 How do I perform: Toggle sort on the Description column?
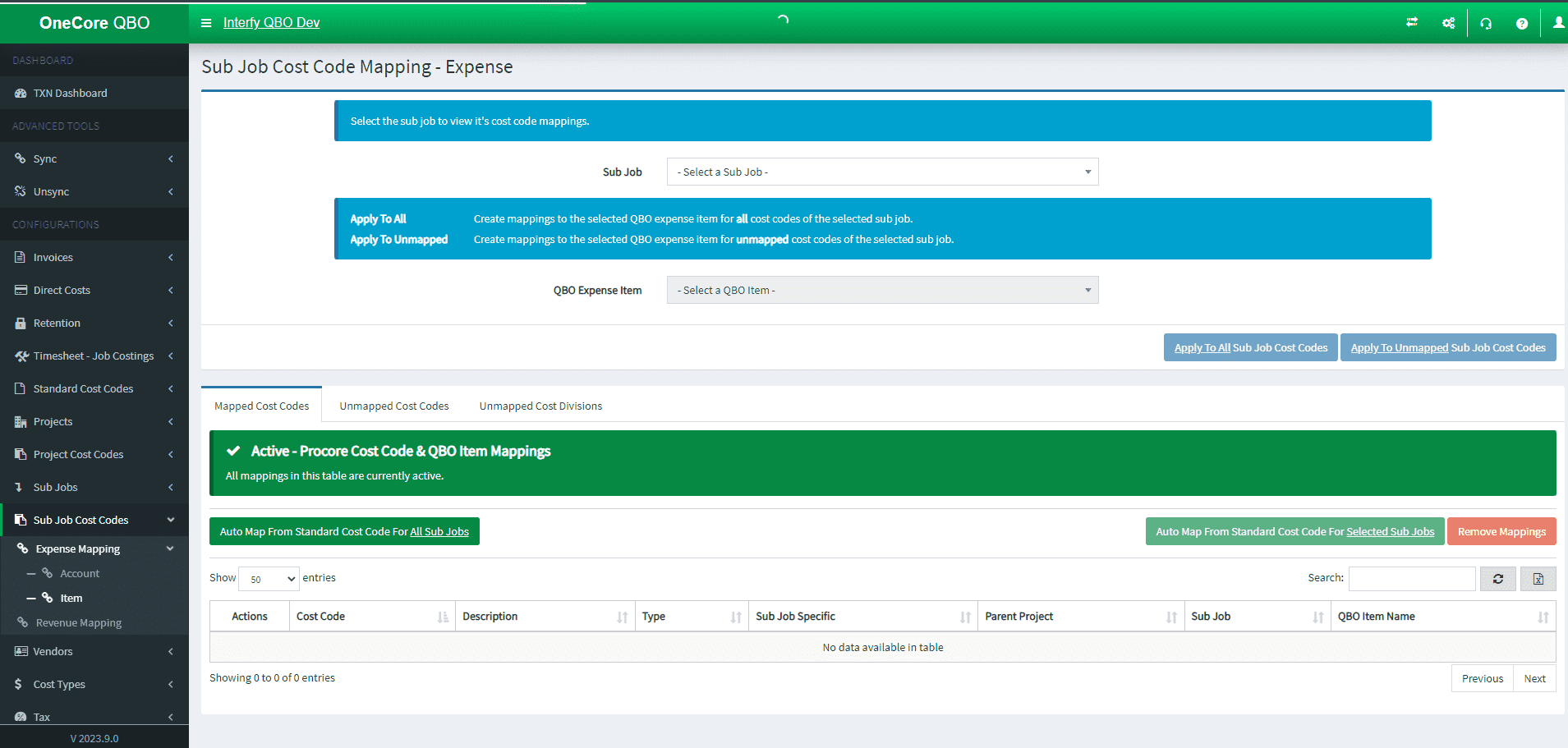tap(544, 616)
